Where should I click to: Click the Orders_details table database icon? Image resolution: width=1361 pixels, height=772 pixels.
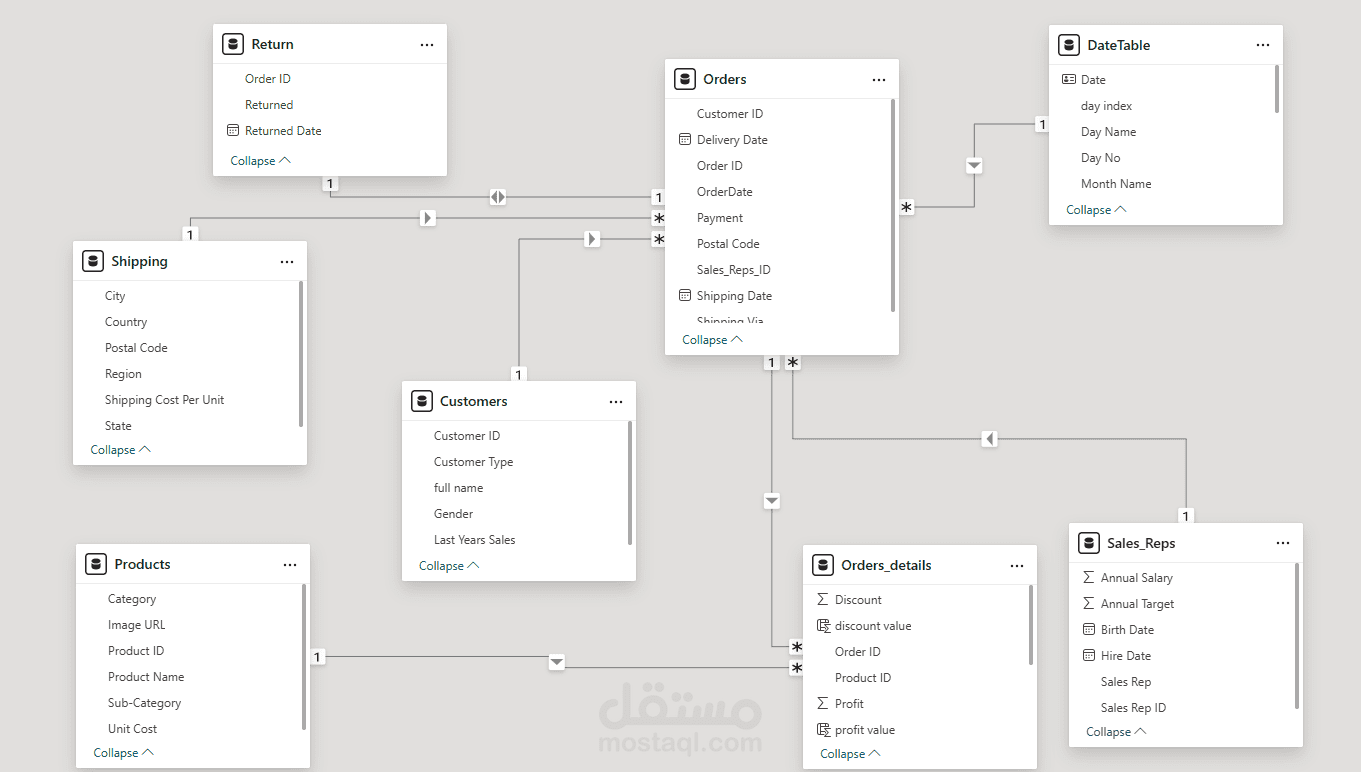(x=823, y=565)
